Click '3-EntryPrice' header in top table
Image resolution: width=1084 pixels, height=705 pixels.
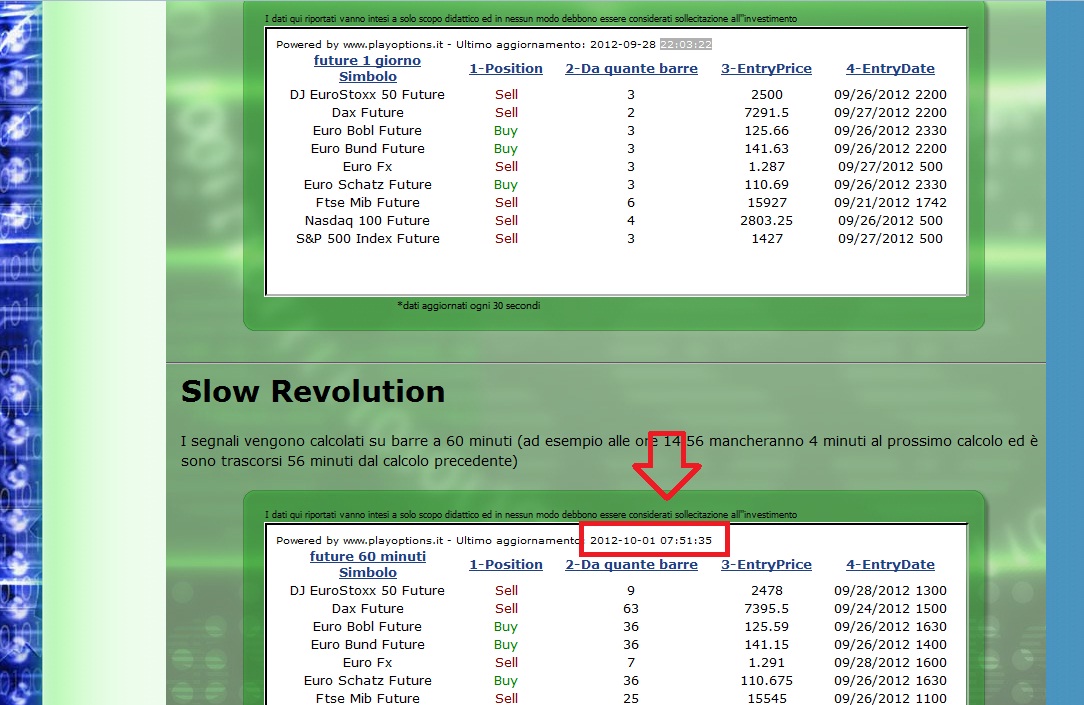pos(766,68)
